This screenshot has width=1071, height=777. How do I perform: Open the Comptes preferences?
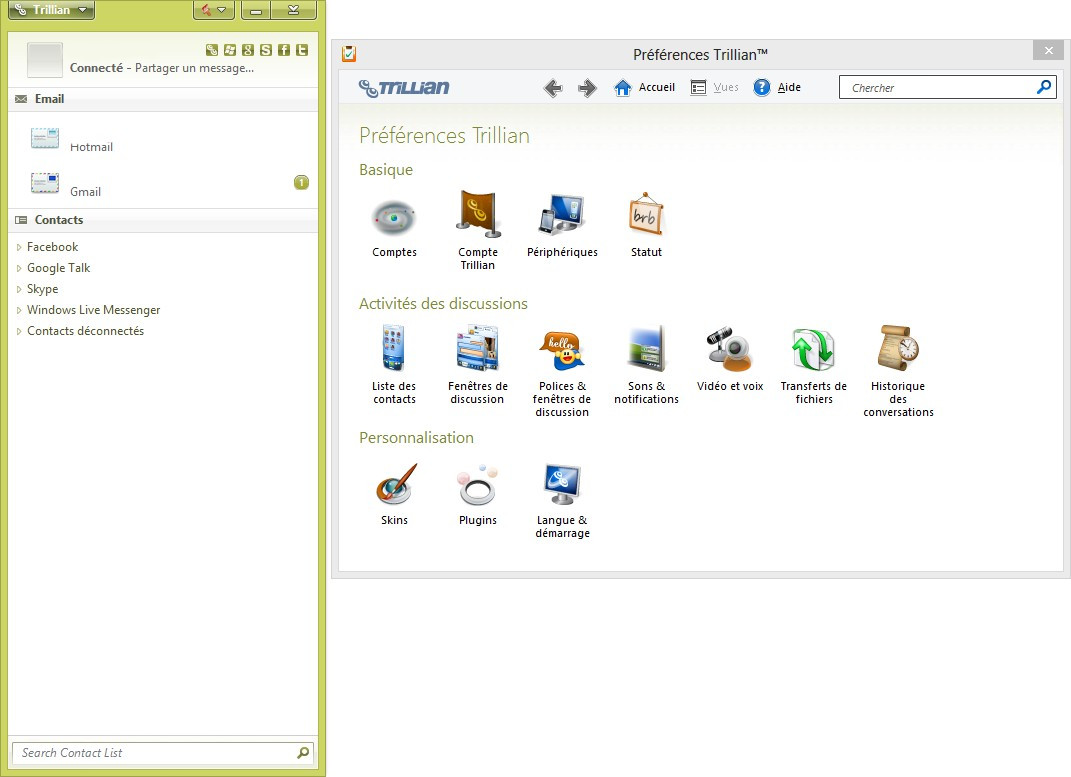(394, 228)
